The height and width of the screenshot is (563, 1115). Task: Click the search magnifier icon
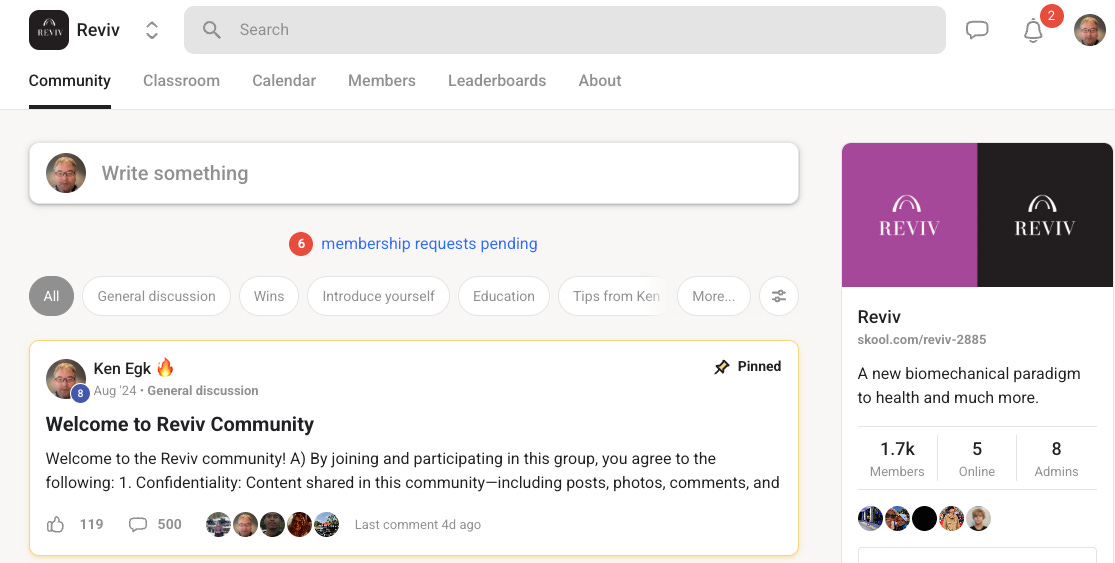pyautogui.click(x=211, y=30)
